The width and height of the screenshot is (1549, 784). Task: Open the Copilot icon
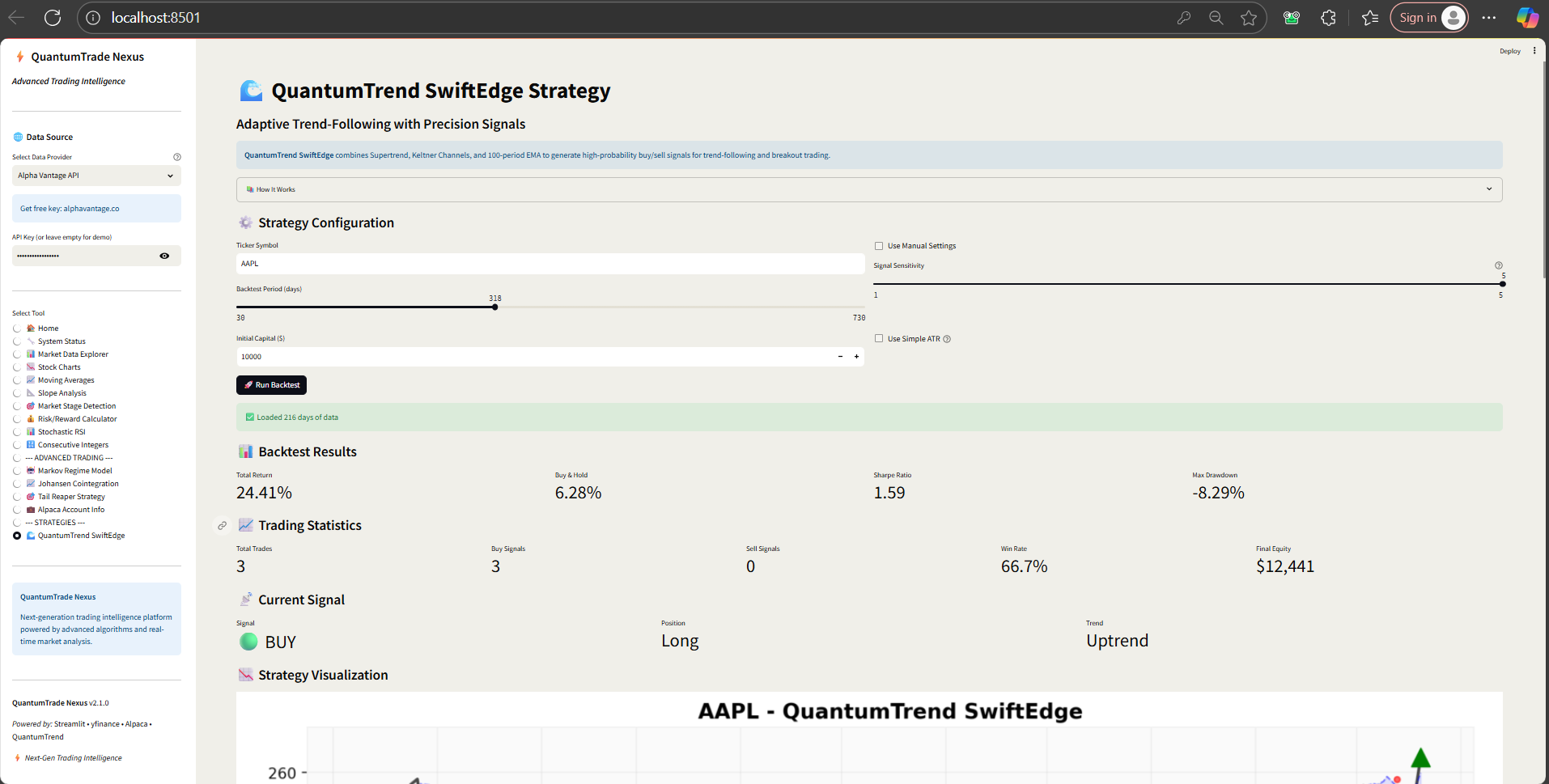(1527, 18)
